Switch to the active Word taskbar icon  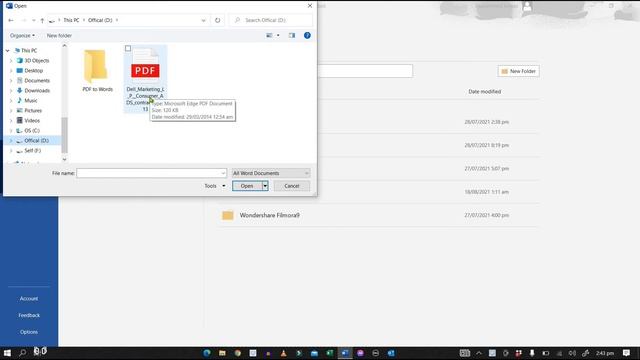(345, 353)
